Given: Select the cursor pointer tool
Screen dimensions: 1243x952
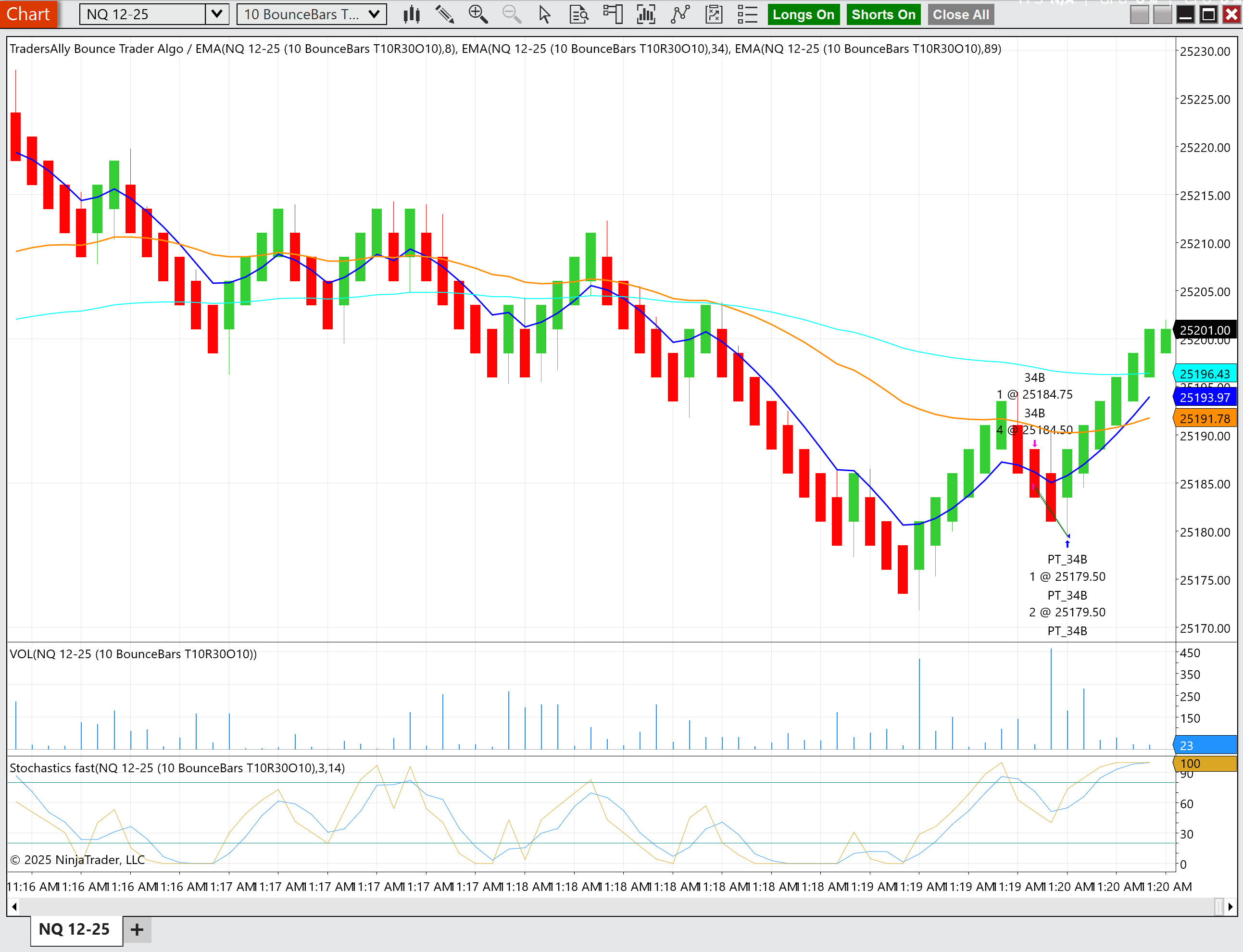Looking at the screenshot, I should 544,15.
